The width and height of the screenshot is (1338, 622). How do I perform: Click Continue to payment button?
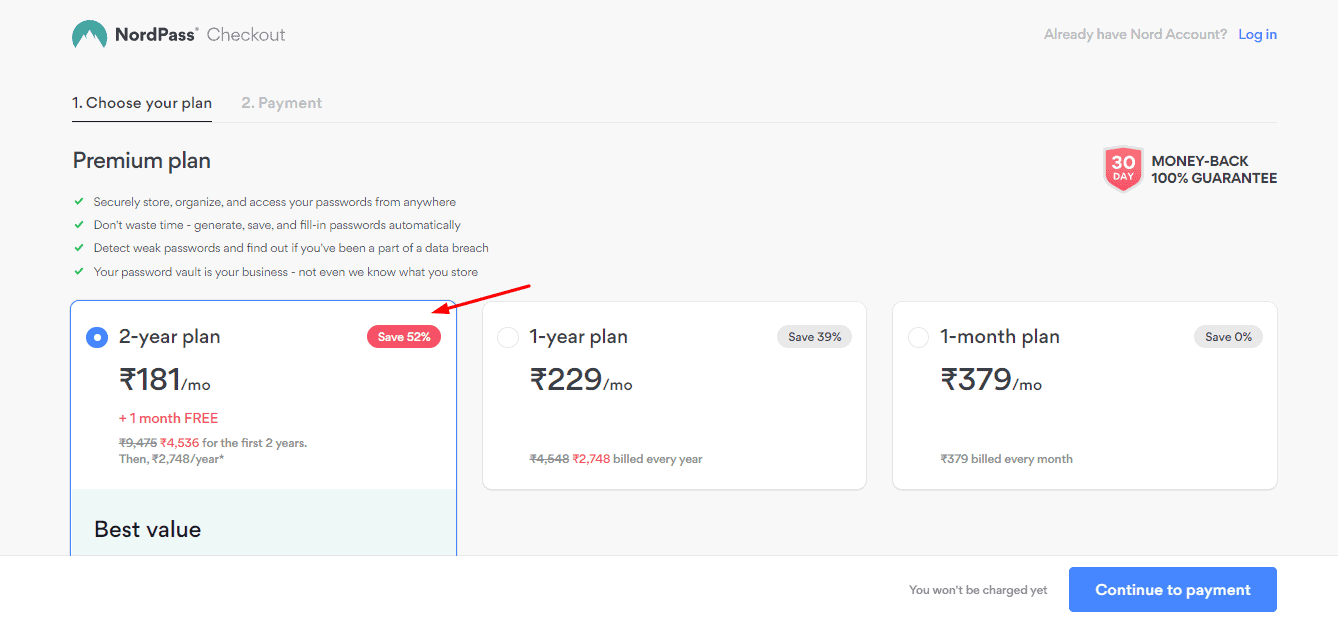(x=1172, y=590)
